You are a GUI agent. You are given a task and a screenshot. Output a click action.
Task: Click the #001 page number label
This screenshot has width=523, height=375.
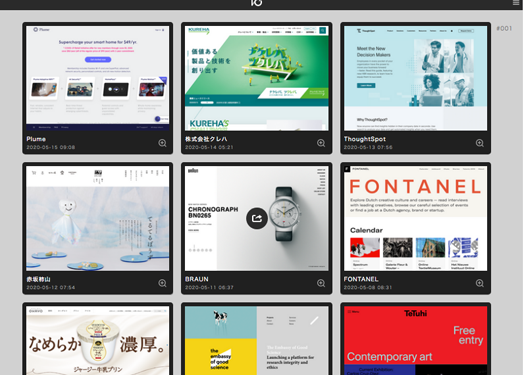[x=504, y=28]
